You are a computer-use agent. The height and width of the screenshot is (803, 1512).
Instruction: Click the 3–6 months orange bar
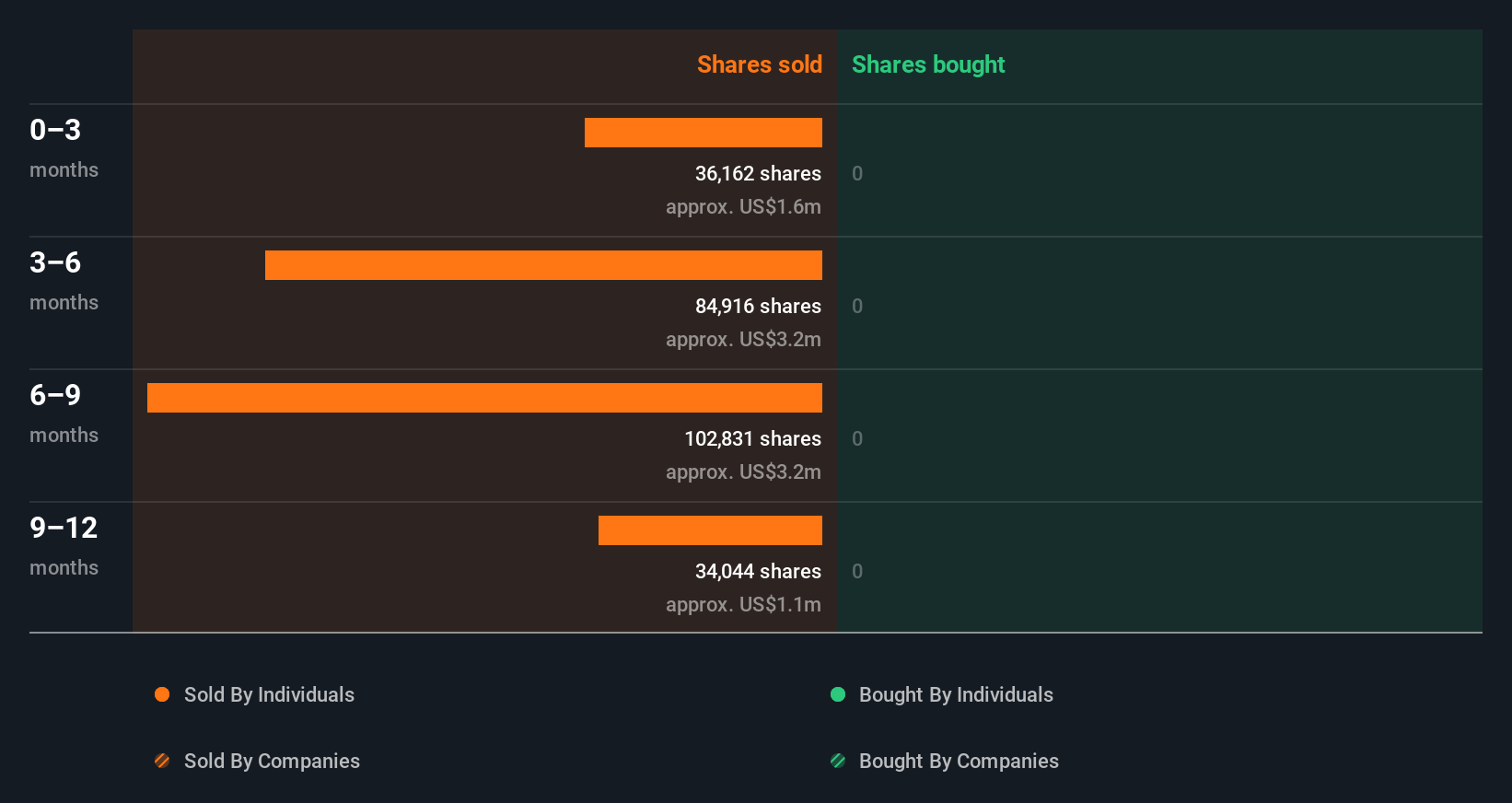543,265
